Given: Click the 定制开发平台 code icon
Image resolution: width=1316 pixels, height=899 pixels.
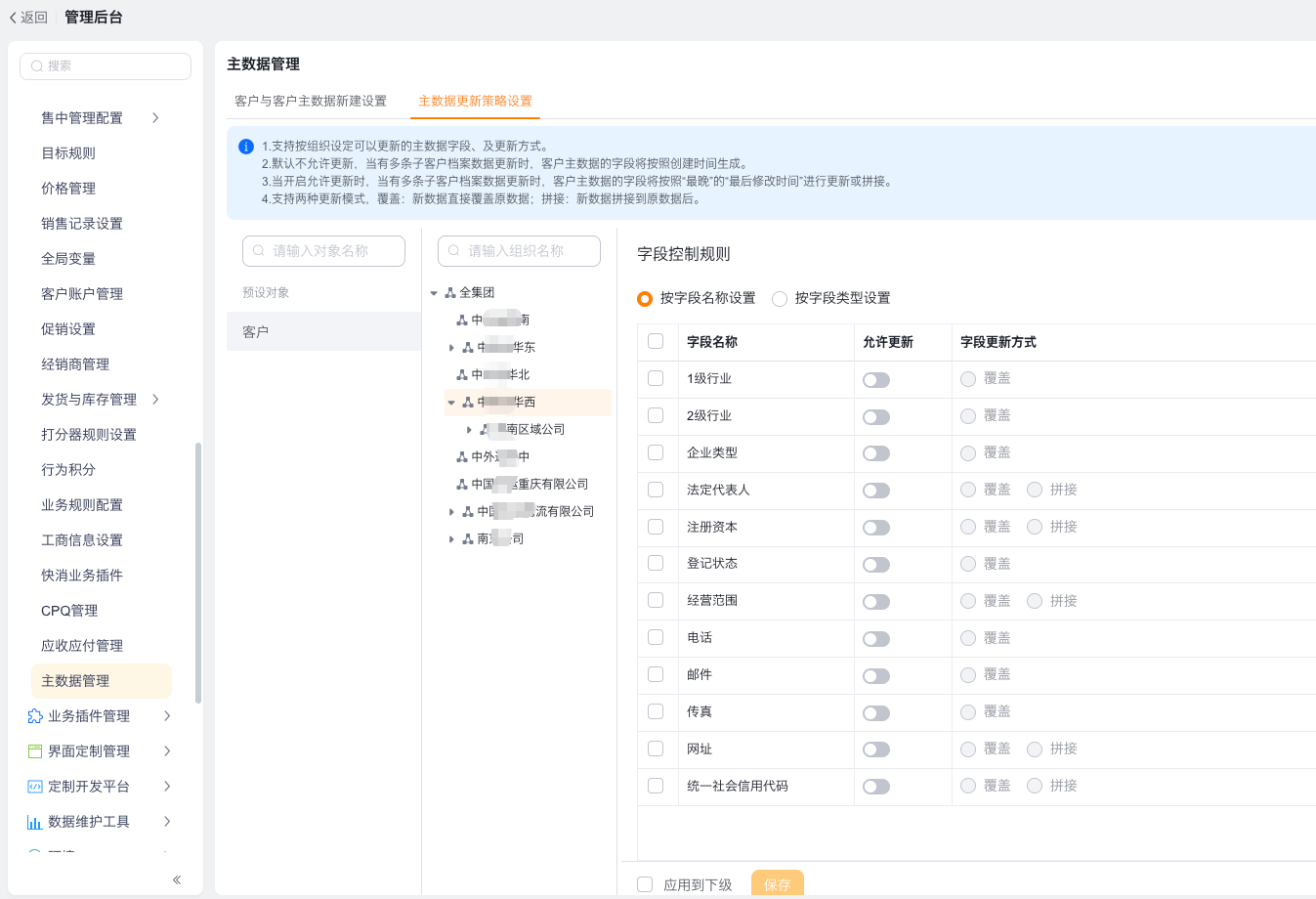Looking at the screenshot, I should pos(35,787).
